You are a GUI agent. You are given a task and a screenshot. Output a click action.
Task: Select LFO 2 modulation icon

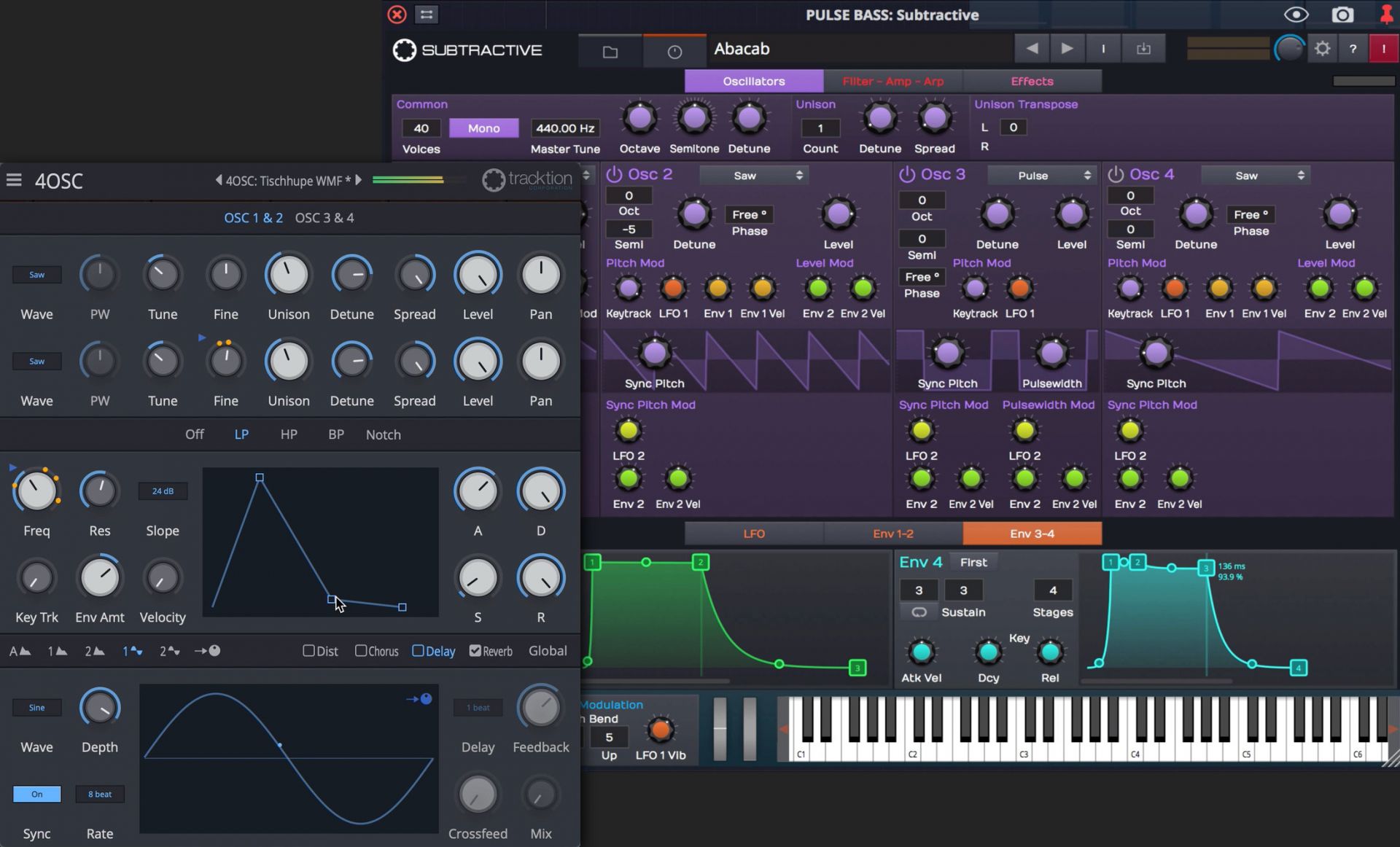169,651
